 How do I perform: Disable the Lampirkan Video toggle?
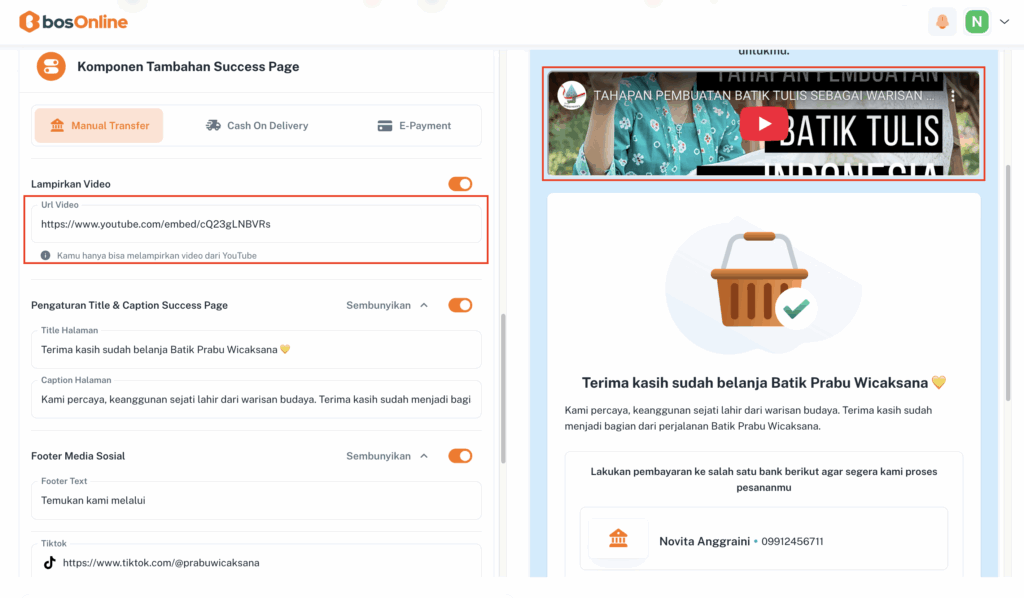click(460, 184)
